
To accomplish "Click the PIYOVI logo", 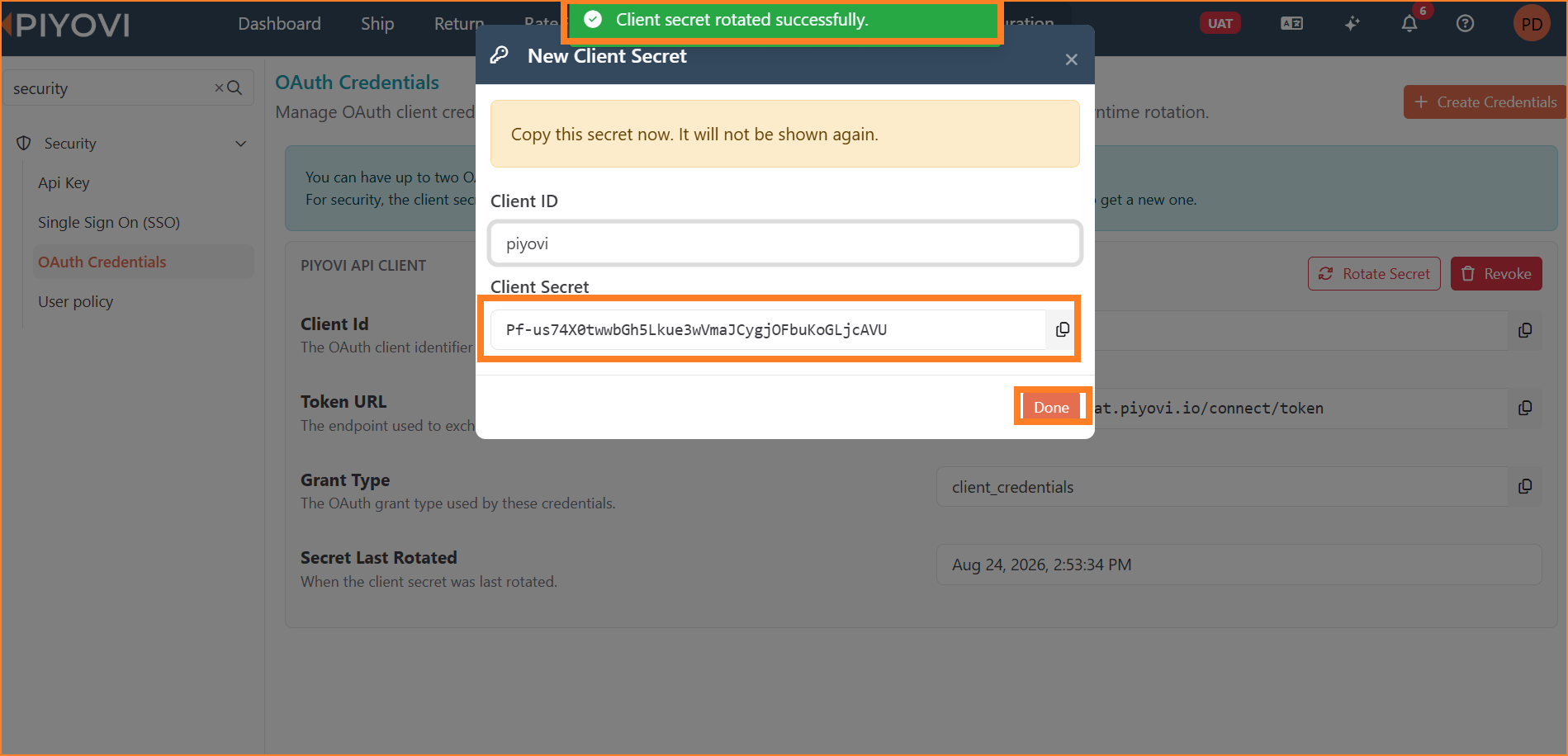I will coord(68,26).
